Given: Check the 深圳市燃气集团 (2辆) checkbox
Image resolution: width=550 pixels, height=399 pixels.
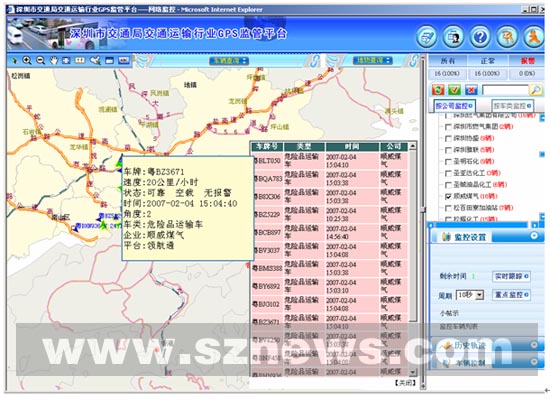Looking at the screenshot, I should point(448,127).
